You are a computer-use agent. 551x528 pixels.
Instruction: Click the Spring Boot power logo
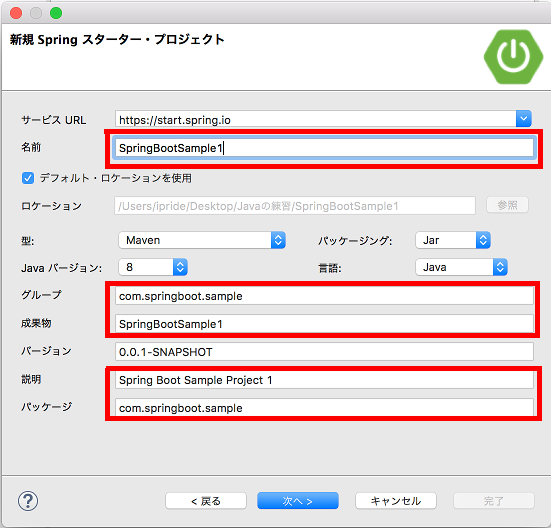[513, 57]
